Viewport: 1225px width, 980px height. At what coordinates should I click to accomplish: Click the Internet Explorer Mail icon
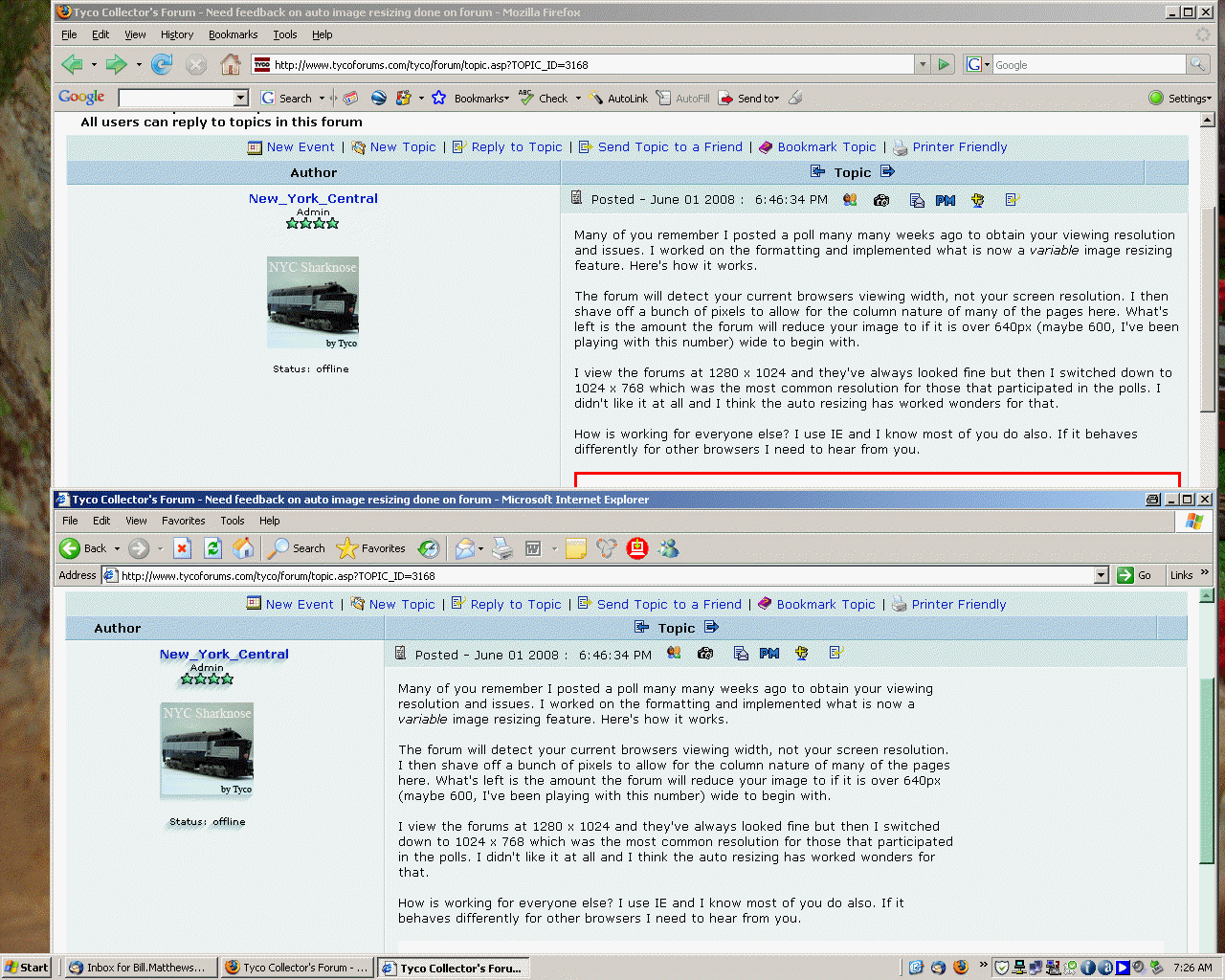click(x=465, y=548)
